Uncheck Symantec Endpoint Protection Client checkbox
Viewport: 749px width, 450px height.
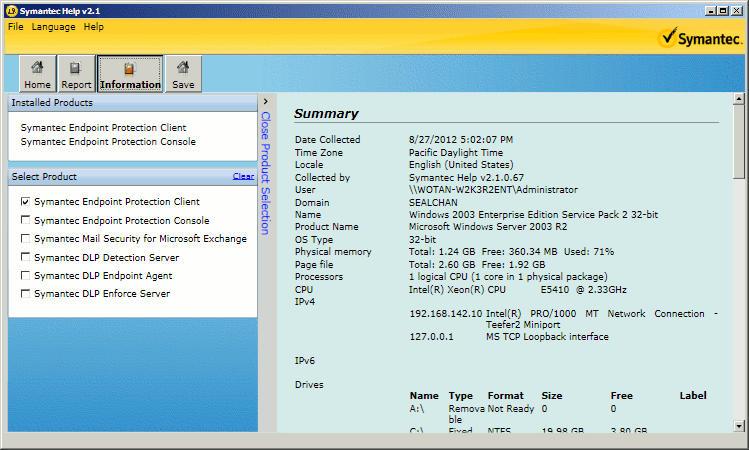[x=25, y=202]
